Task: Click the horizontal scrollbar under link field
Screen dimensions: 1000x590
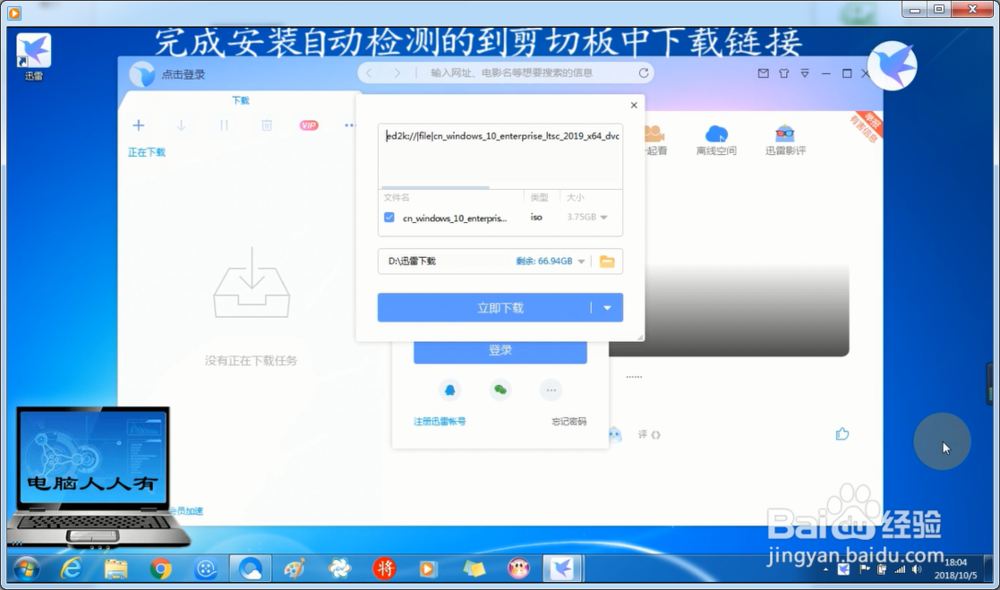Action: pos(436,188)
